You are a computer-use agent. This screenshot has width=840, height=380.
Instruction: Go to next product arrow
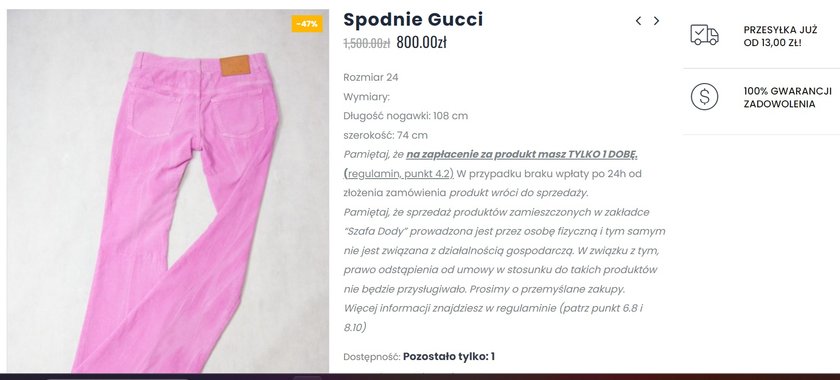[656, 21]
